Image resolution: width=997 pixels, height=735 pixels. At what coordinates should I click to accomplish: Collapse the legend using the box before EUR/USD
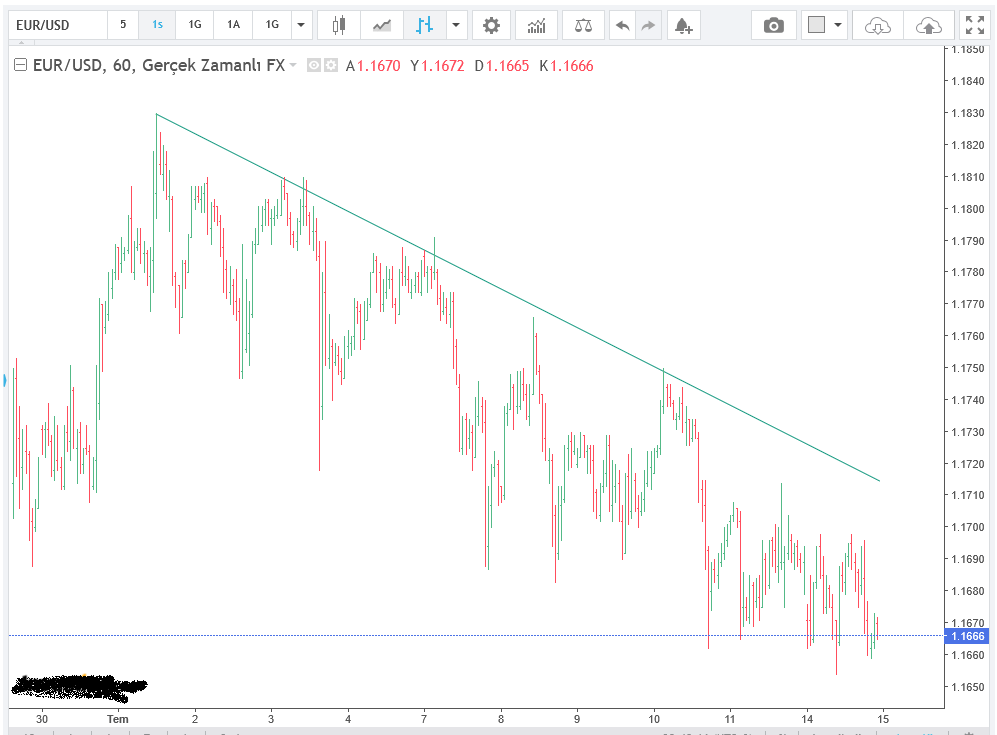click(20, 66)
